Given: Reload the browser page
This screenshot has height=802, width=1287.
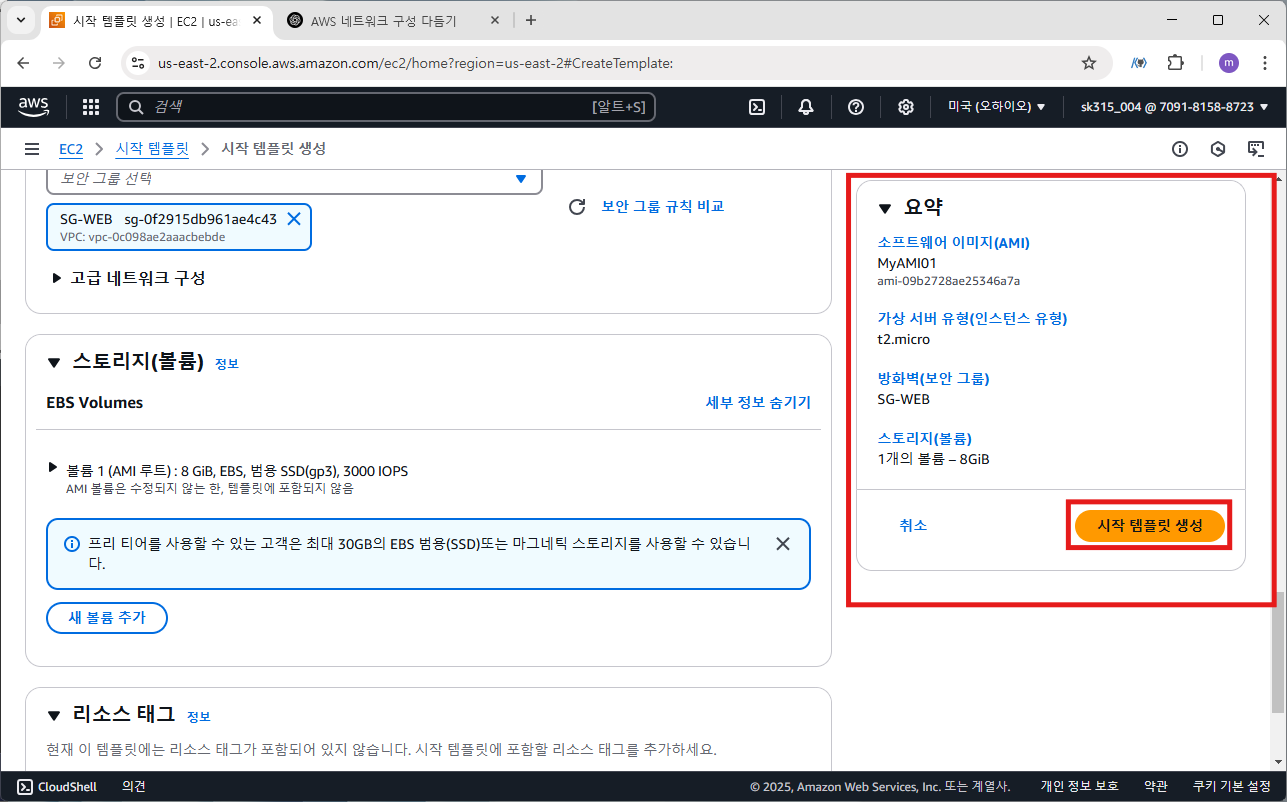Looking at the screenshot, I should (95, 63).
